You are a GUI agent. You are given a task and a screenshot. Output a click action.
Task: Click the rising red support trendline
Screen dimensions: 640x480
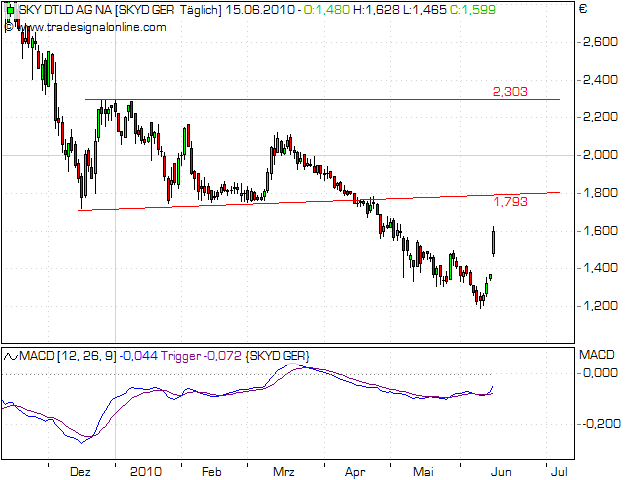(319, 201)
